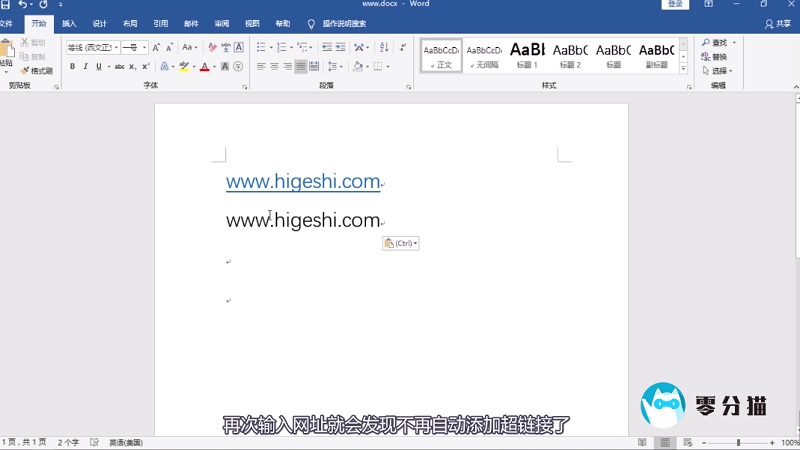The width and height of the screenshot is (800, 450).
Task: Select the 标题 1 heading style thumbnail
Action: click(x=527, y=54)
